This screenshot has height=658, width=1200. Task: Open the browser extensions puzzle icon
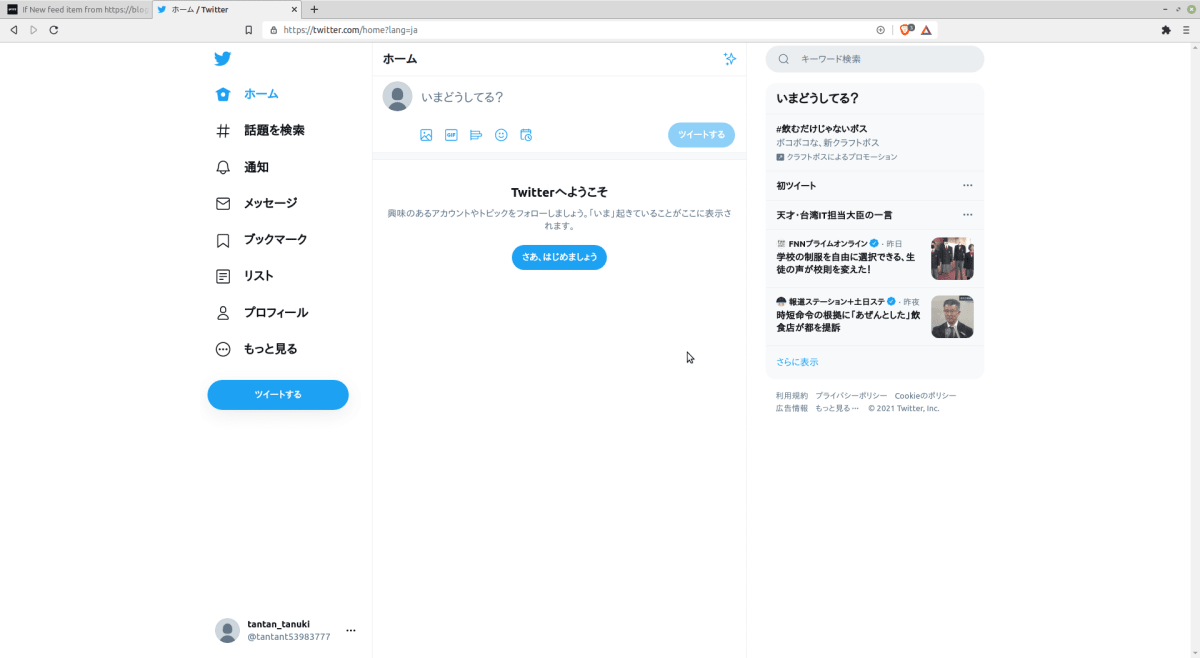pos(1166,30)
